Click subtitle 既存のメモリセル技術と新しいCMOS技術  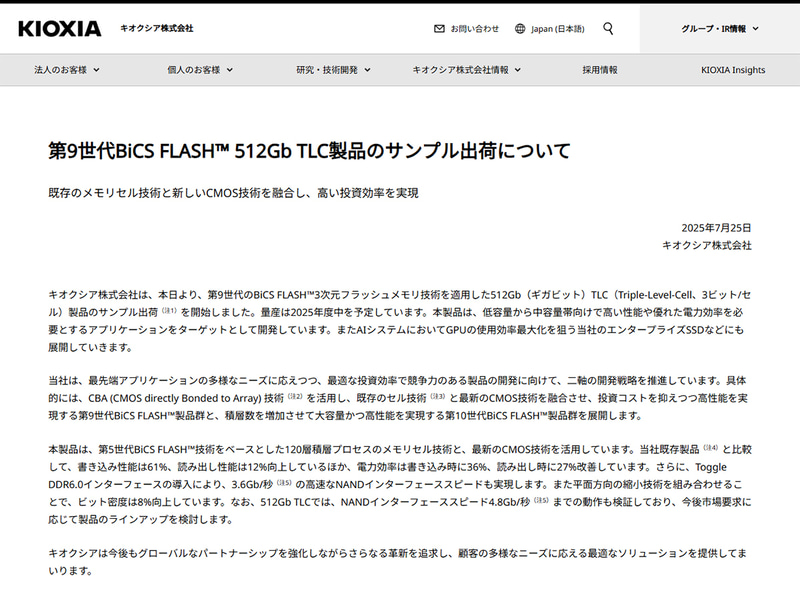tap(234, 193)
